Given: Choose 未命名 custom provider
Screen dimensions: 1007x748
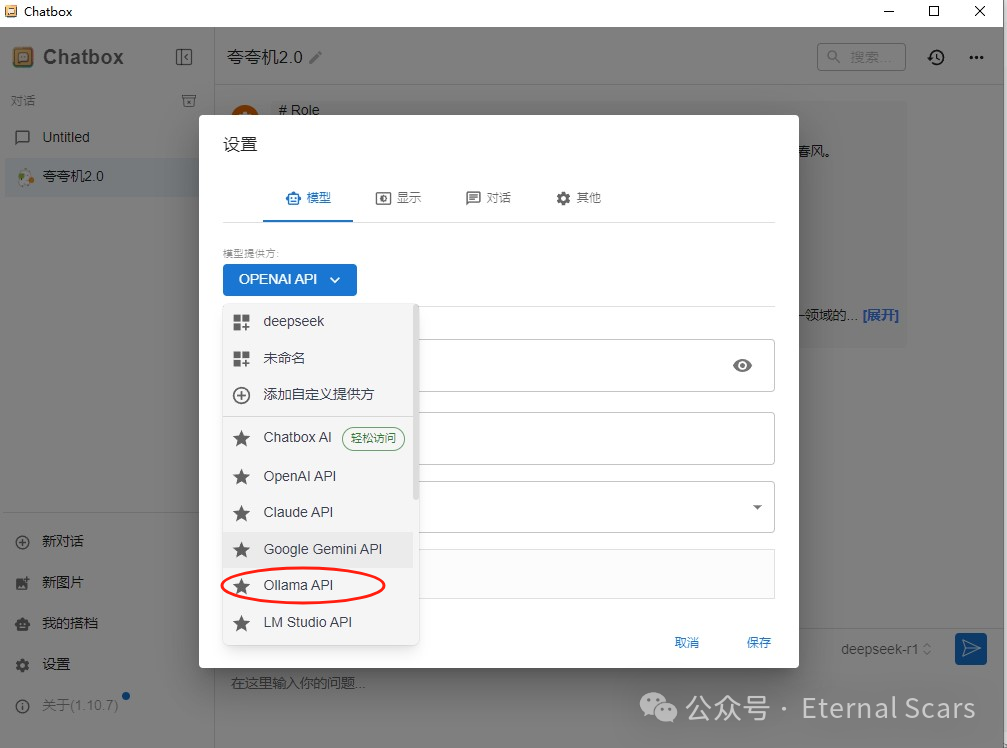Looking at the screenshot, I should click(x=318, y=358).
